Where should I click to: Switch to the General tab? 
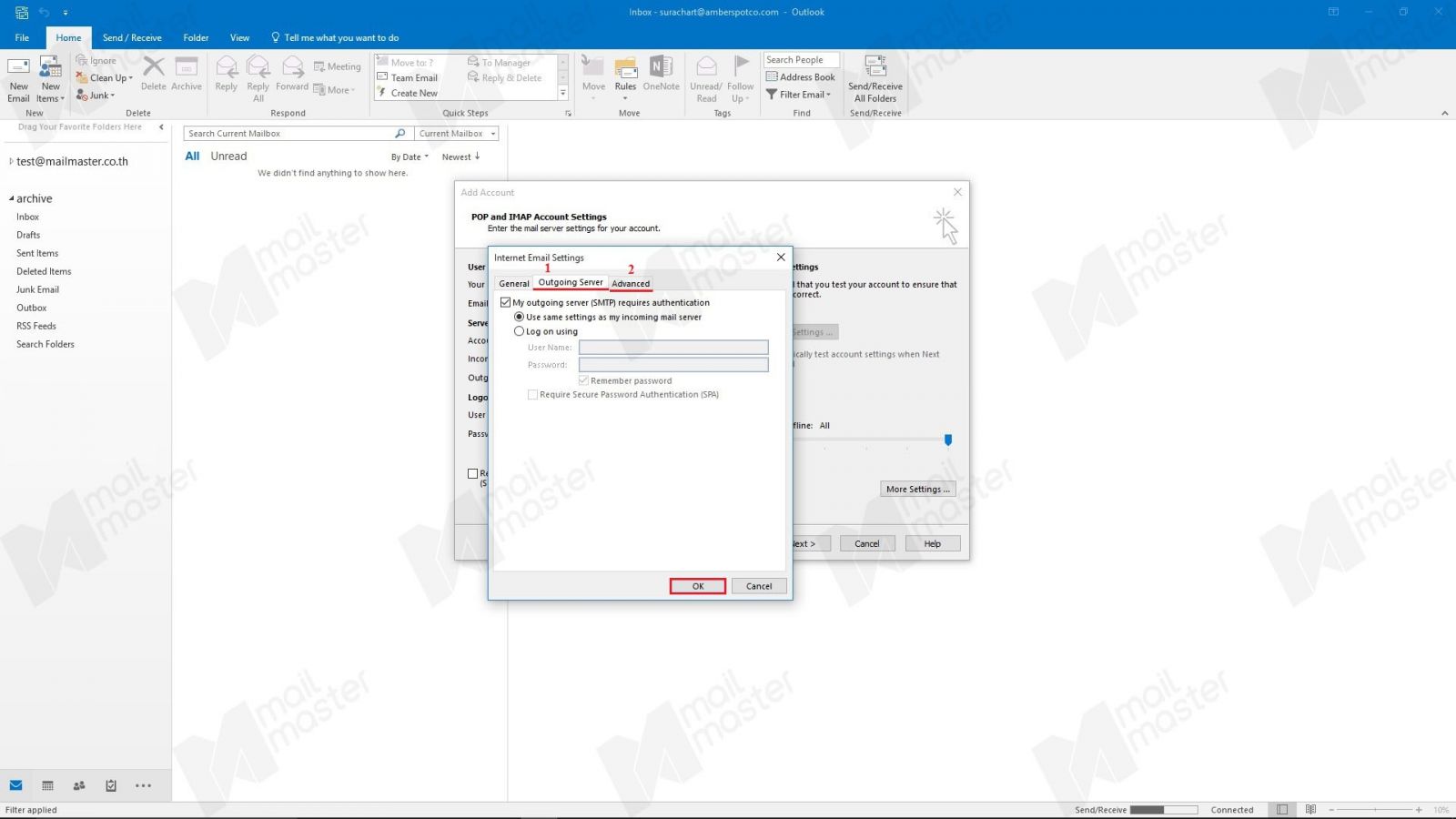[x=513, y=284]
